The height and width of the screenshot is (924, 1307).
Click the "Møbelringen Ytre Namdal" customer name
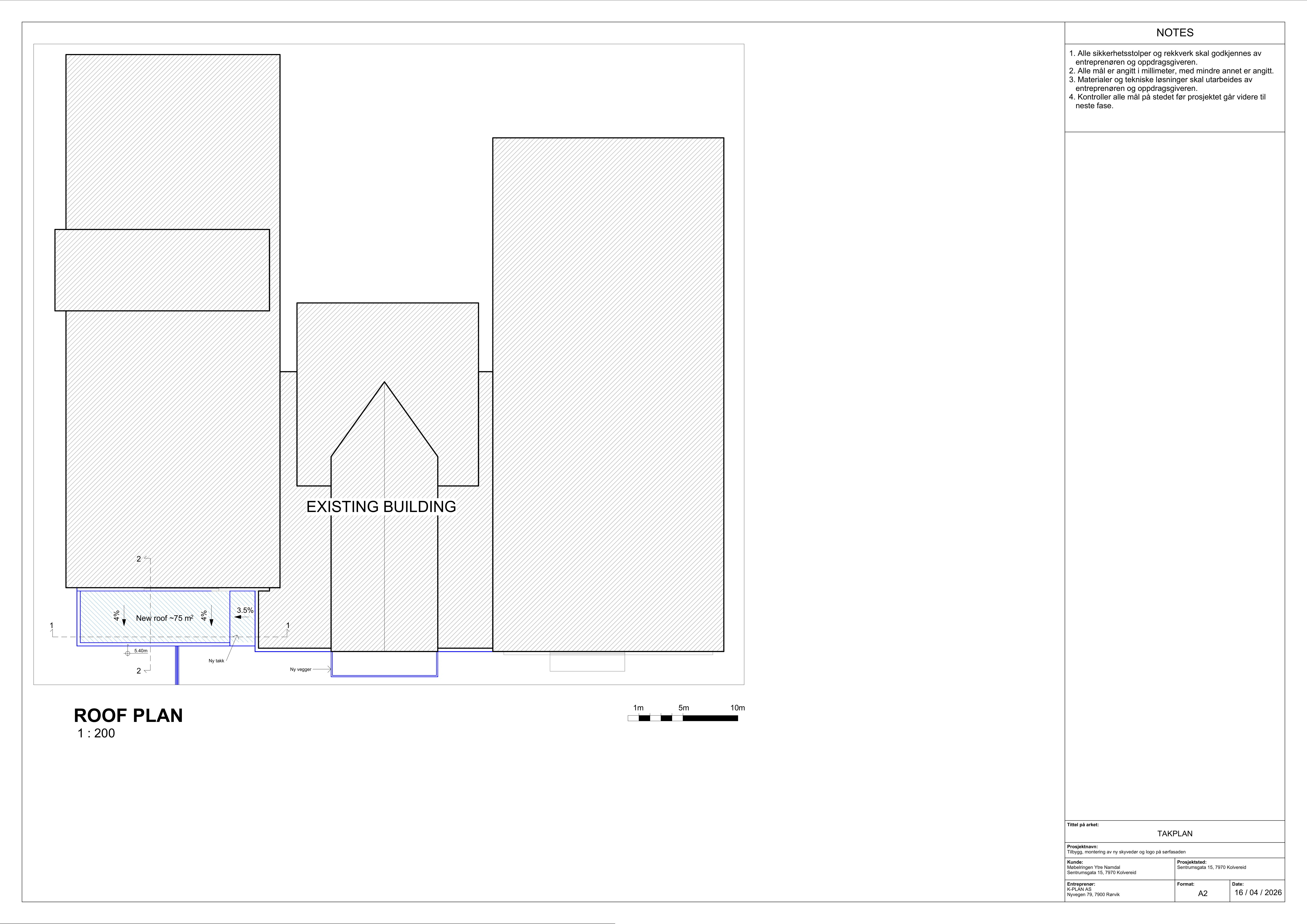1094,868
